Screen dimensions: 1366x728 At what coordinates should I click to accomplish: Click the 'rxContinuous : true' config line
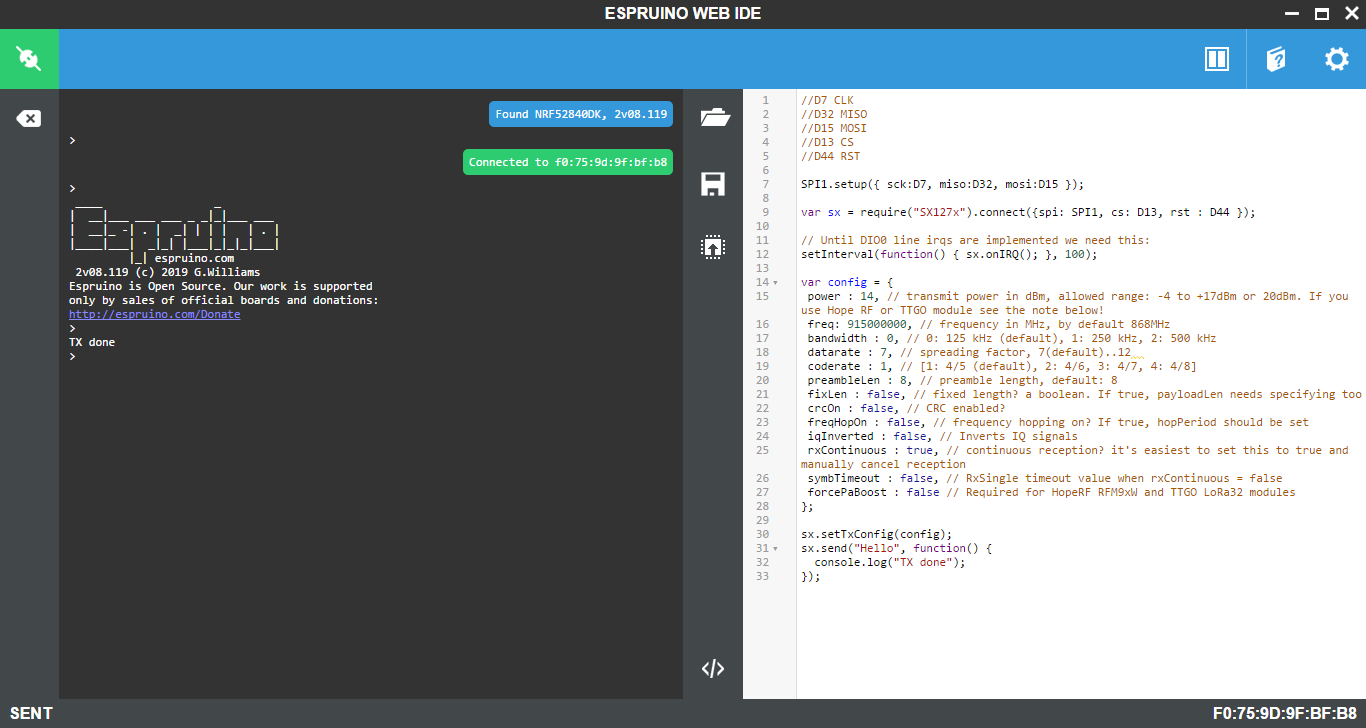pyautogui.click(x=1075, y=457)
